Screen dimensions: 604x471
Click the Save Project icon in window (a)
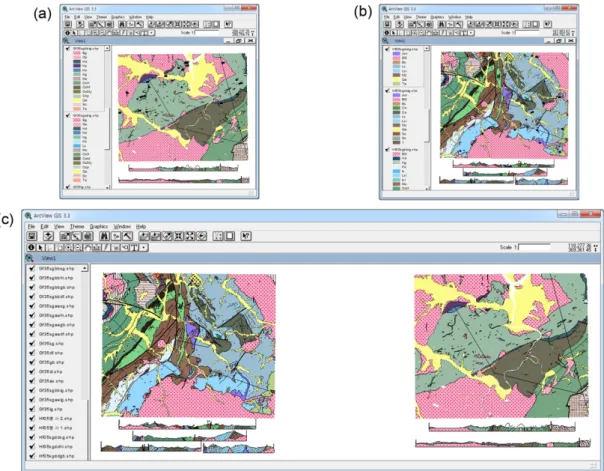(67, 25)
